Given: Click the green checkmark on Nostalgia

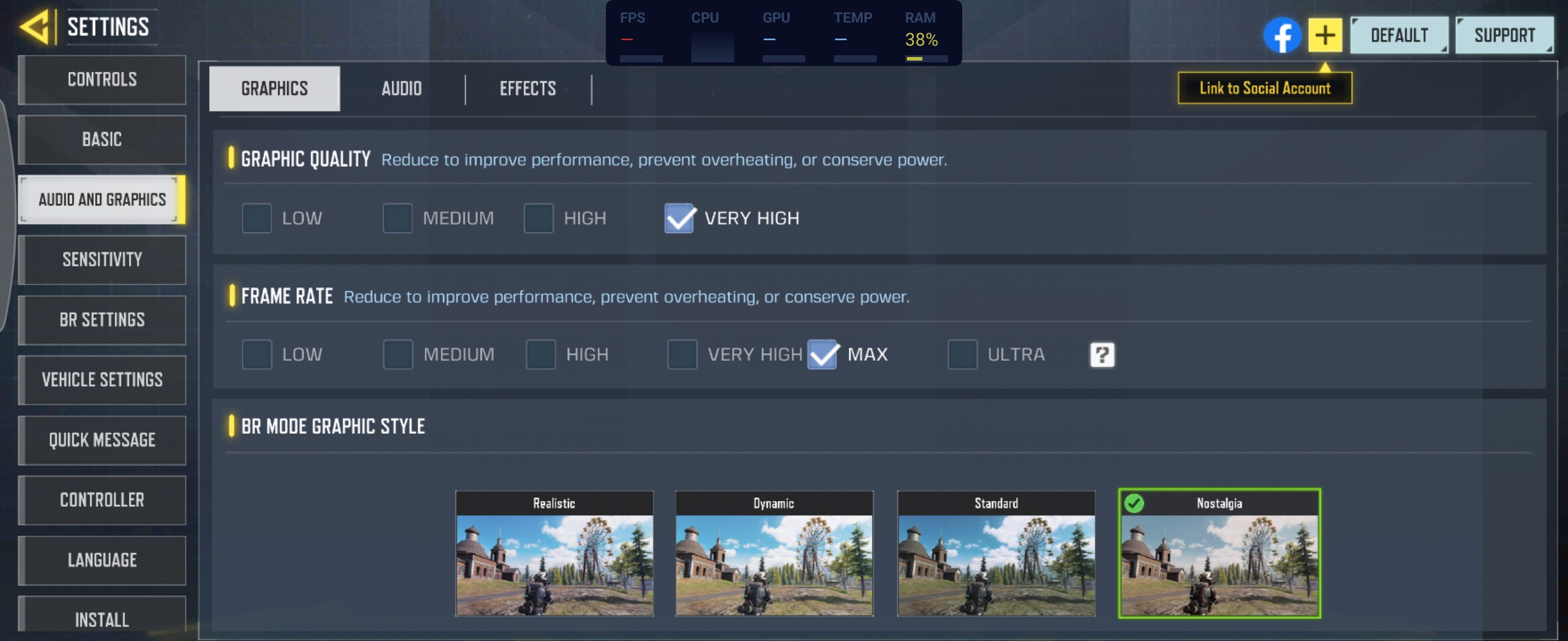Looking at the screenshot, I should 1133,503.
